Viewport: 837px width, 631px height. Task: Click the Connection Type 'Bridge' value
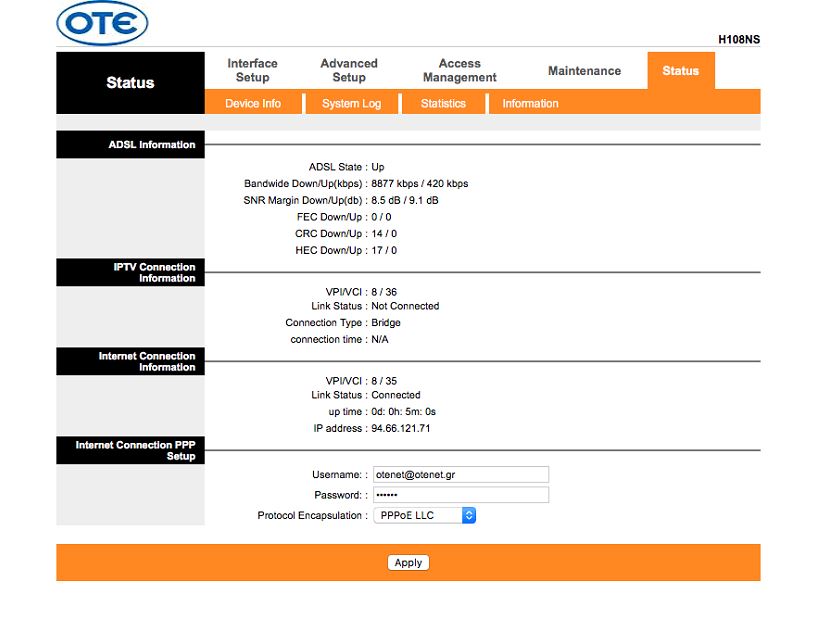coord(386,323)
